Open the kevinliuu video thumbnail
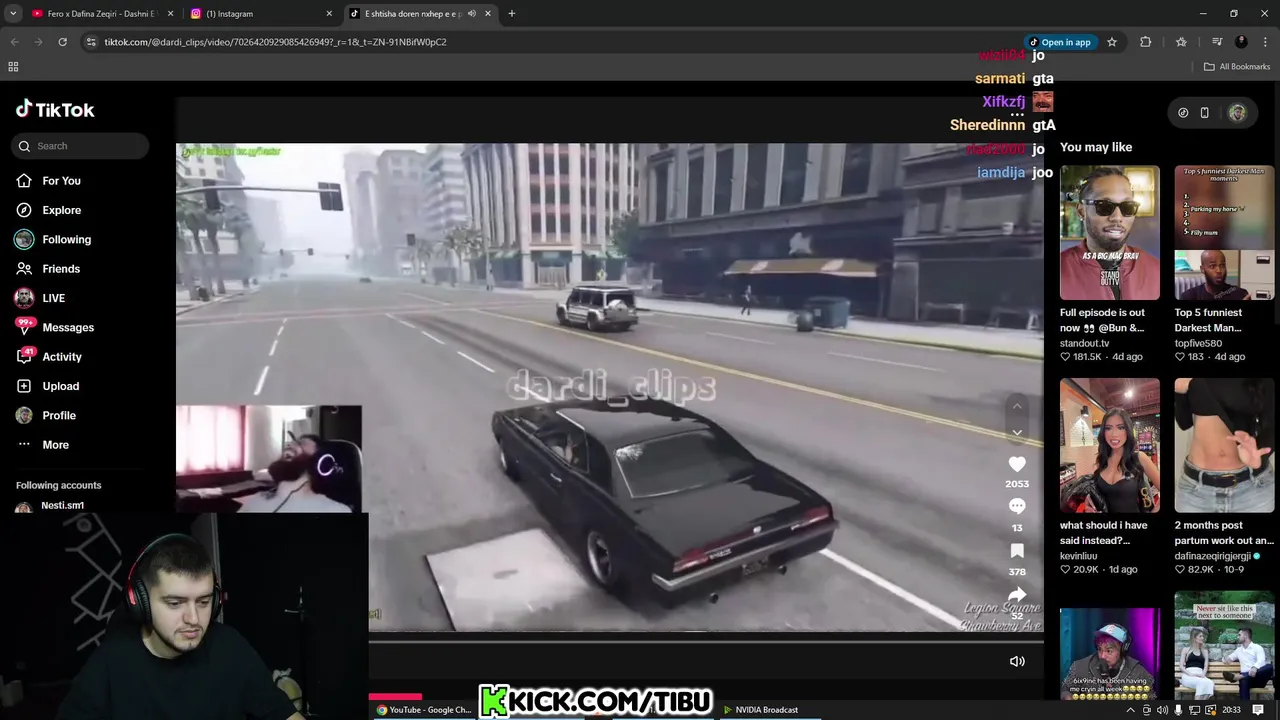 (1110, 445)
